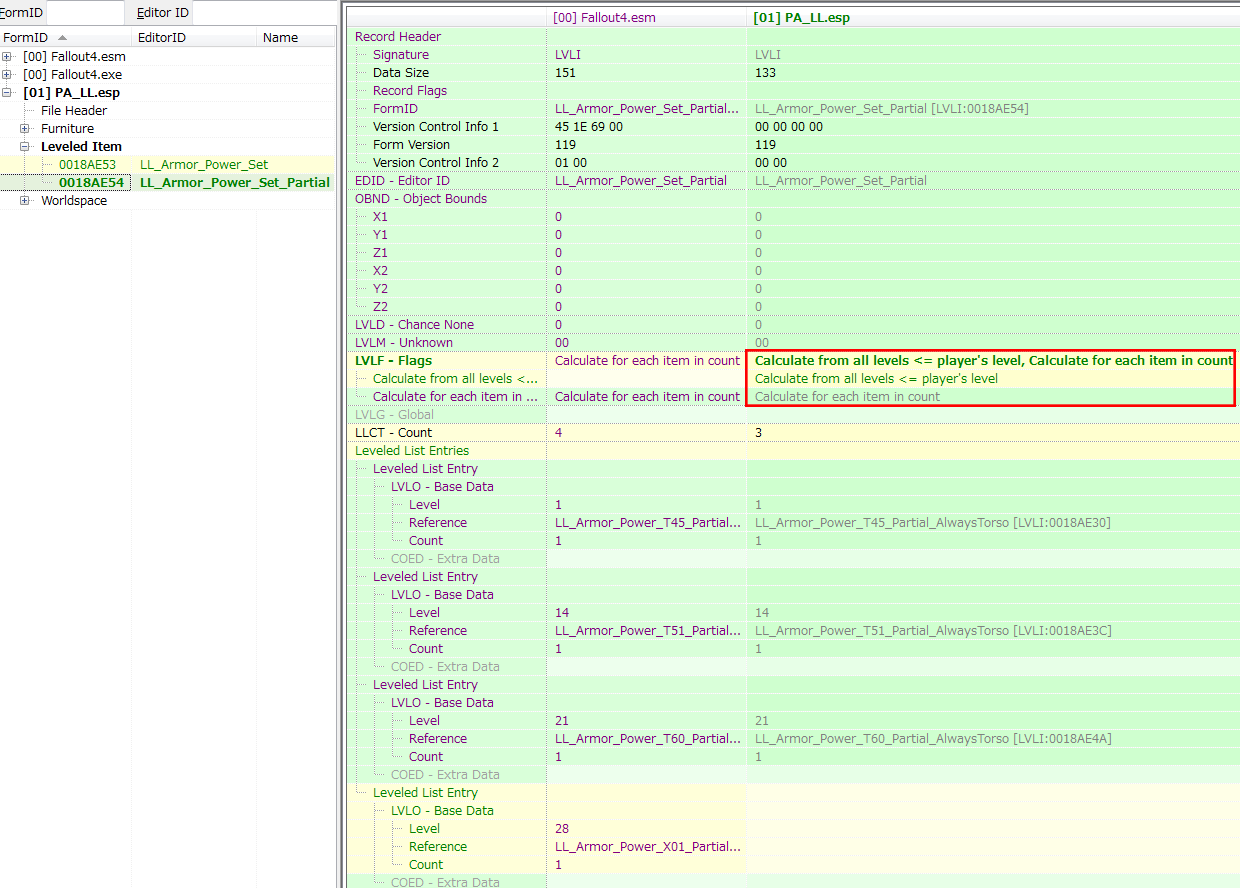
Task: Click Level value 28 in Fallout4.esm column
Action: click(x=562, y=828)
